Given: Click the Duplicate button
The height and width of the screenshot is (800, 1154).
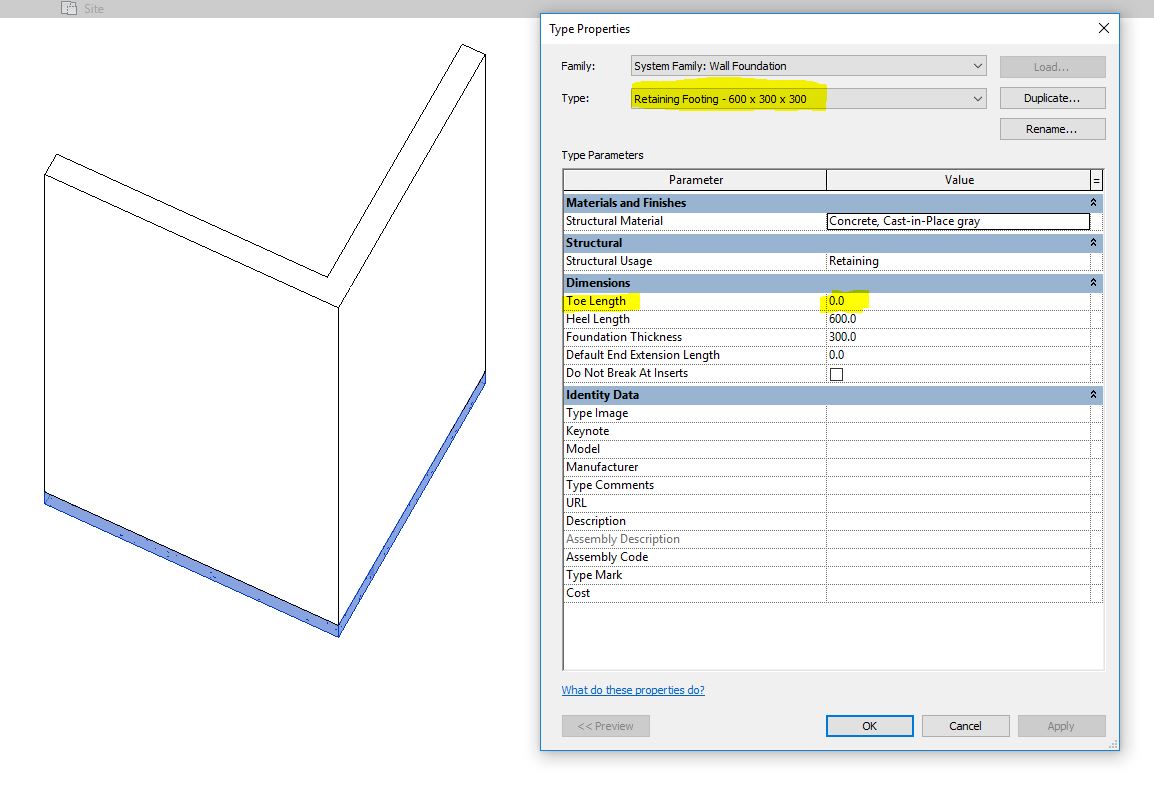Looking at the screenshot, I should [x=1052, y=98].
